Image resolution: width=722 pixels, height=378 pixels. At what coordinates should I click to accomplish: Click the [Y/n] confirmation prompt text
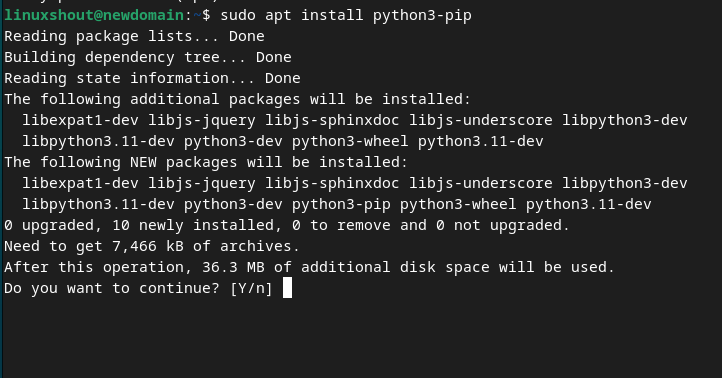[x=251, y=288]
